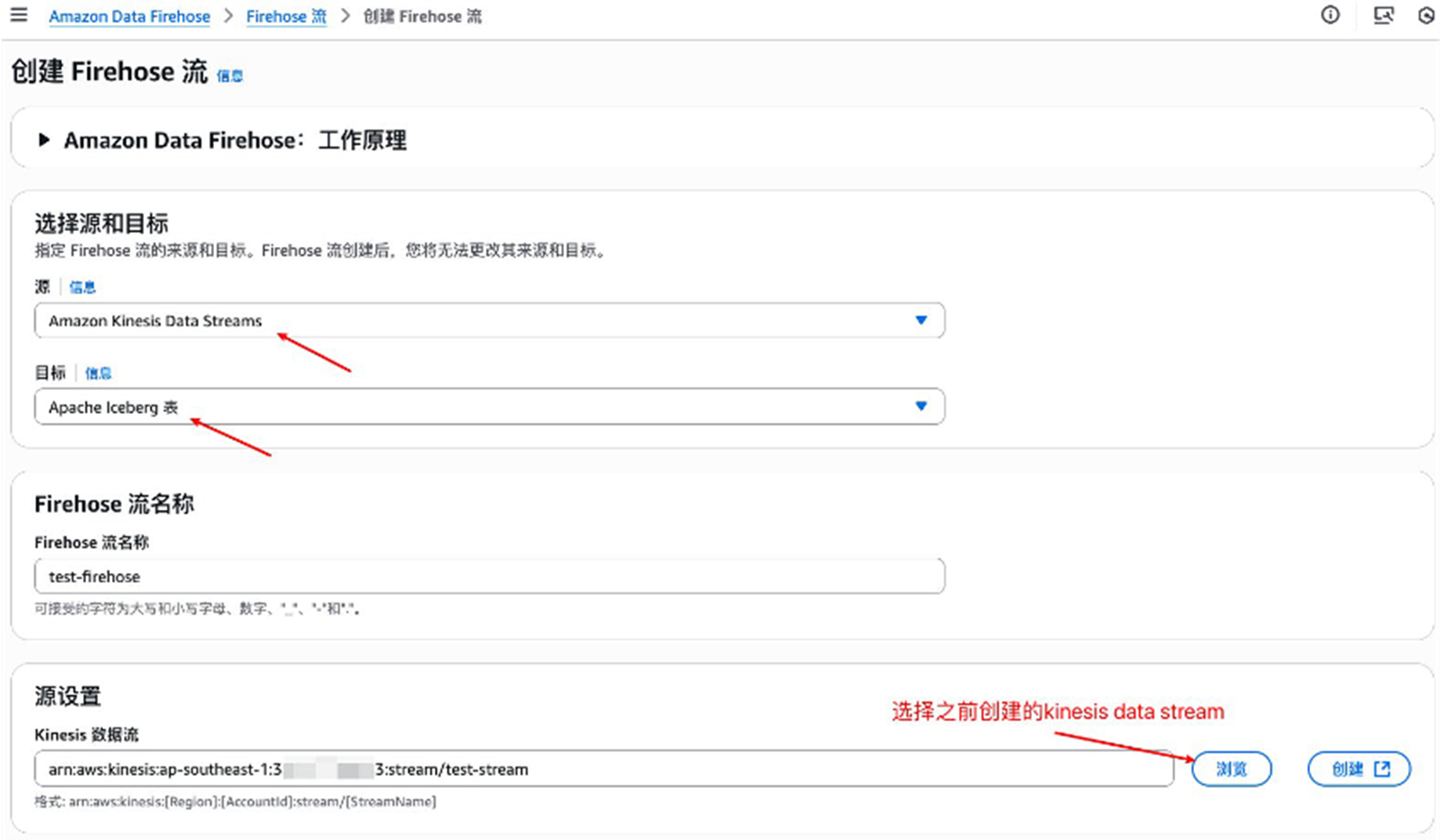Open the Apache Iceberg 表 destination selector
The width and height of the screenshot is (1441, 840).
tap(470, 407)
